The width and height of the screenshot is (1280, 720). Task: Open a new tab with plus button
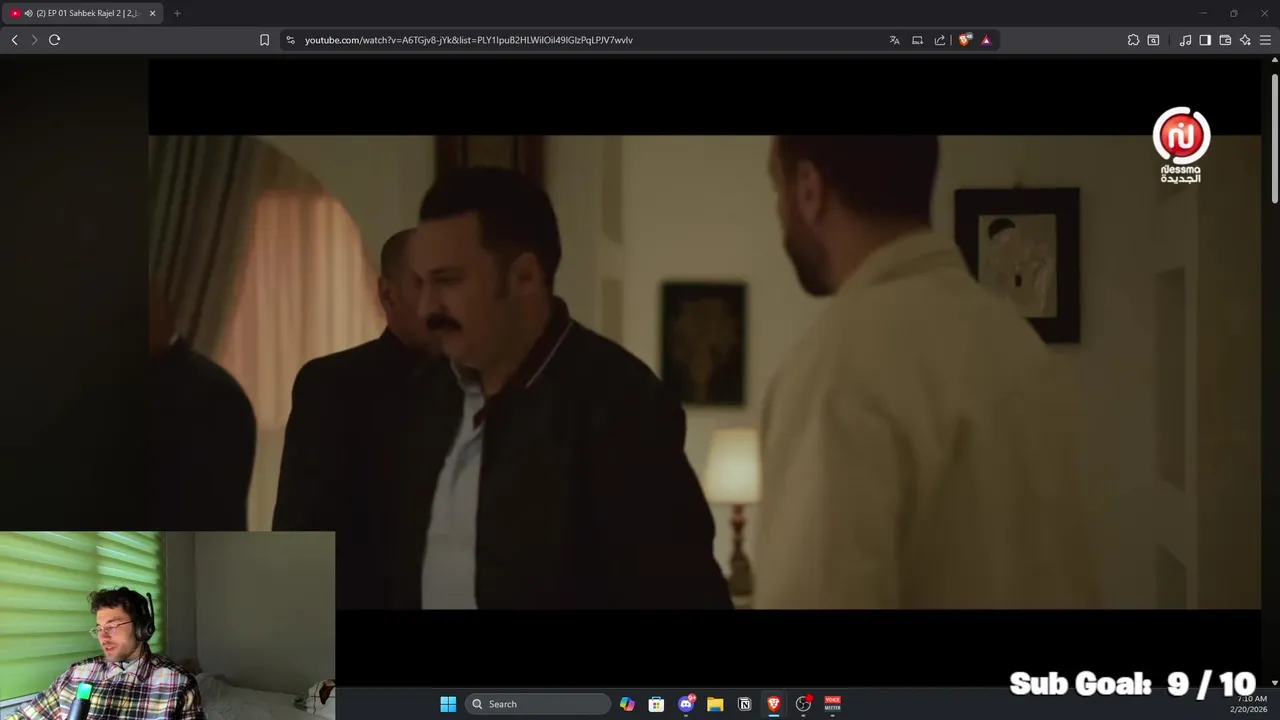[x=177, y=13]
